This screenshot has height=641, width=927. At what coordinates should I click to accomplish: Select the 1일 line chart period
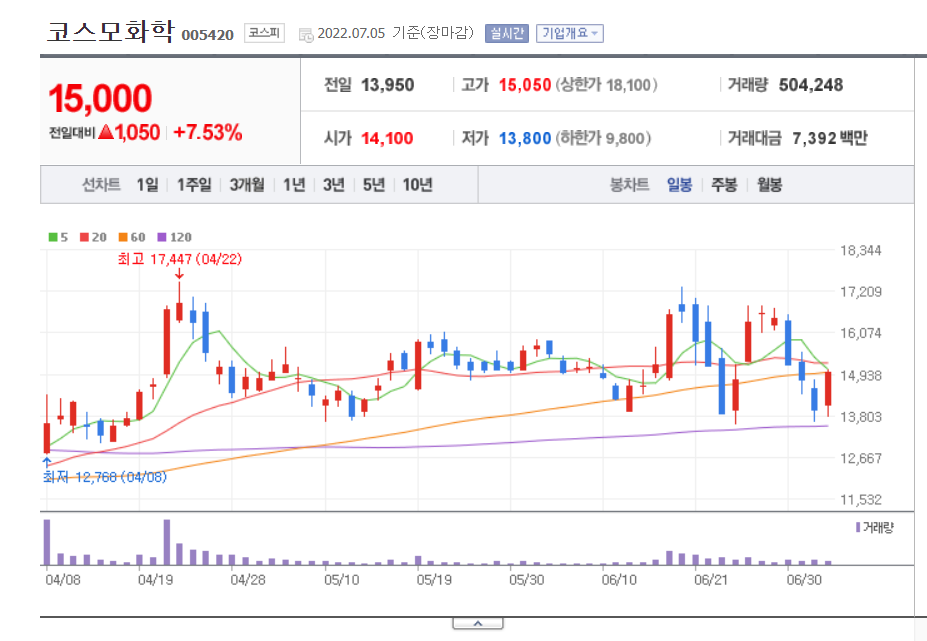coord(148,185)
